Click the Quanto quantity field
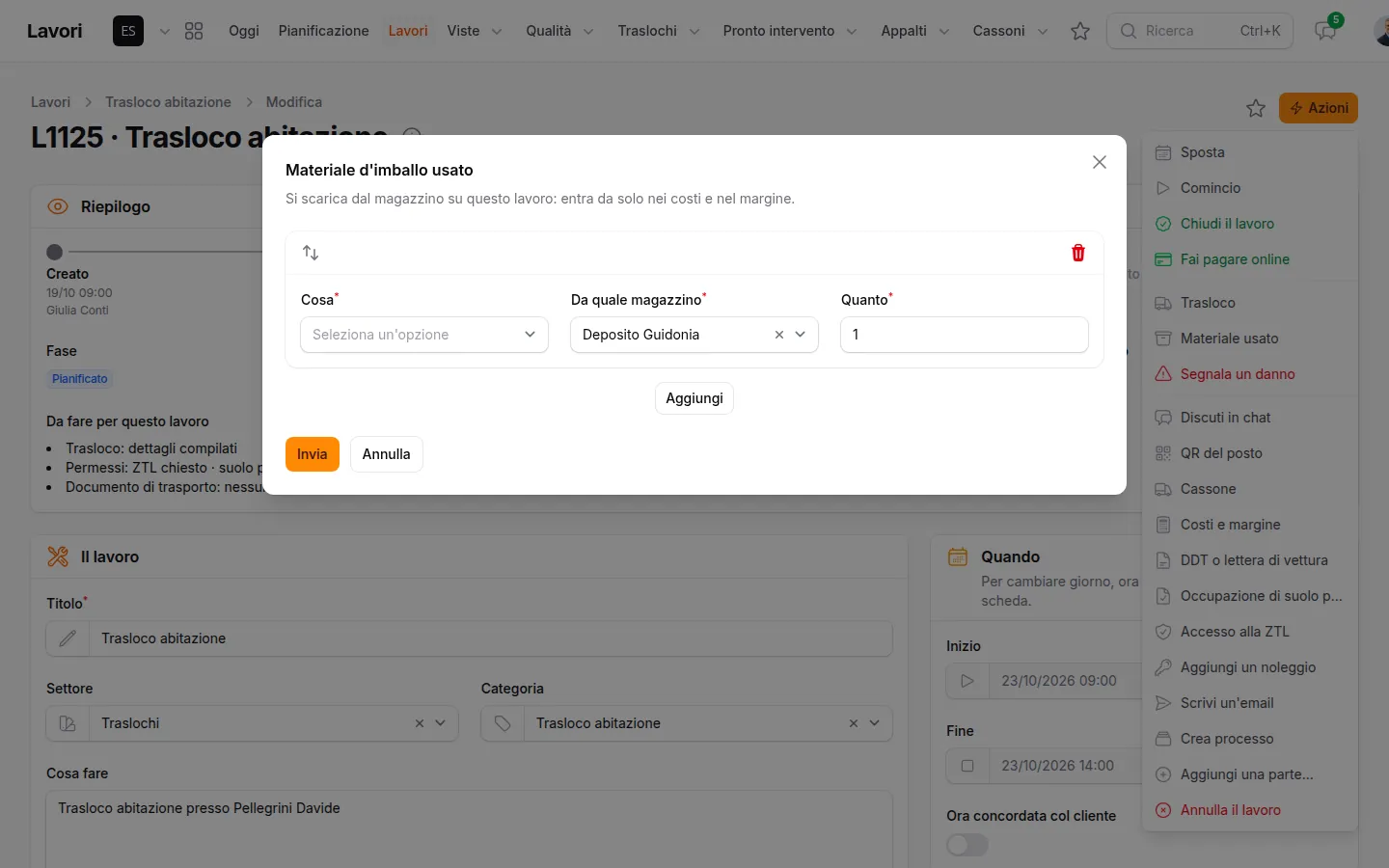The image size is (1389, 868). click(x=965, y=335)
